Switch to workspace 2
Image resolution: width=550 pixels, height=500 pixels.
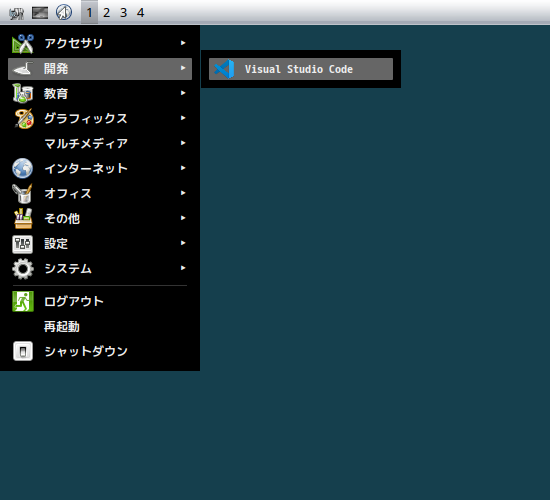(x=107, y=13)
